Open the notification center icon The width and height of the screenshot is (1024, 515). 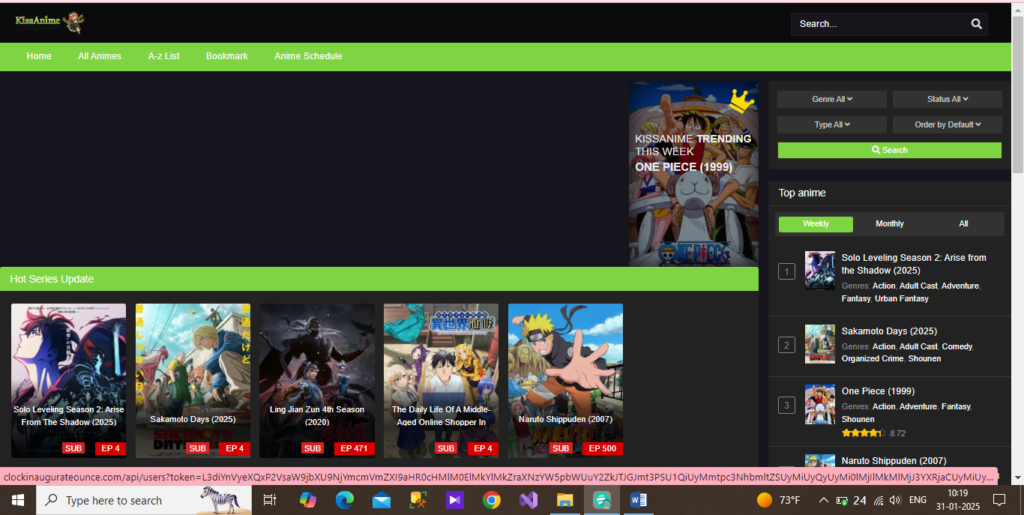pos(999,500)
